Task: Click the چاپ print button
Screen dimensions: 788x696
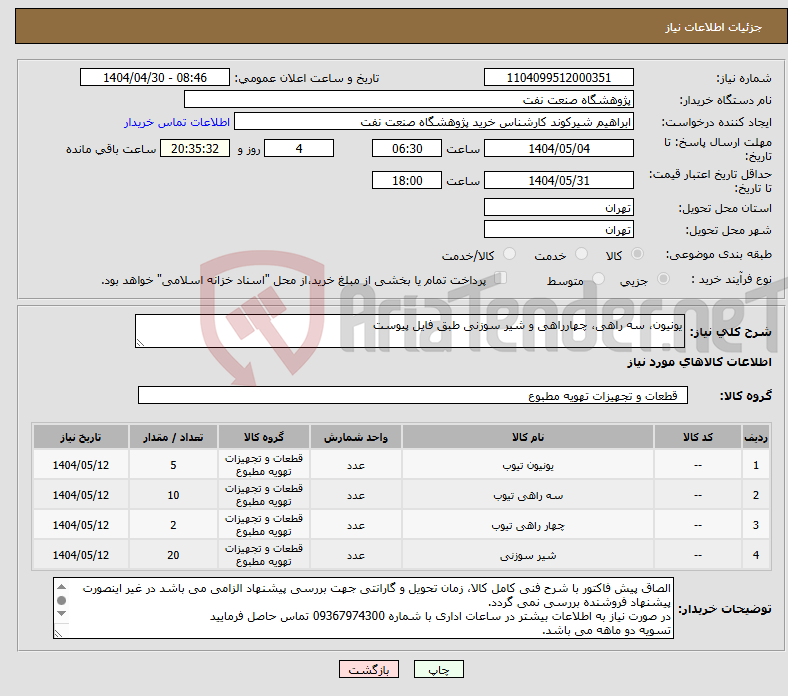Action: point(439,669)
